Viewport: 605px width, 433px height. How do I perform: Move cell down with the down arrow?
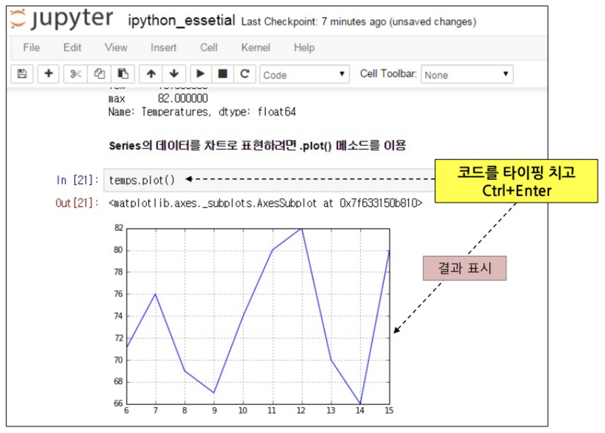pyautogui.click(x=174, y=74)
